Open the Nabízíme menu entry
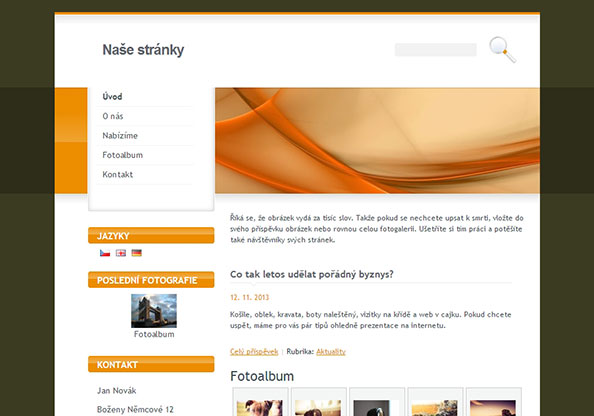This screenshot has height=416, width=594. [120, 136]
